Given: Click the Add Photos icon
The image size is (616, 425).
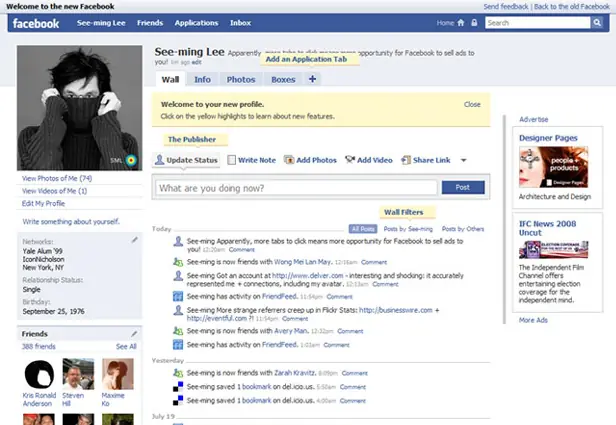Looking at the screenshot, I should (289, 160).
